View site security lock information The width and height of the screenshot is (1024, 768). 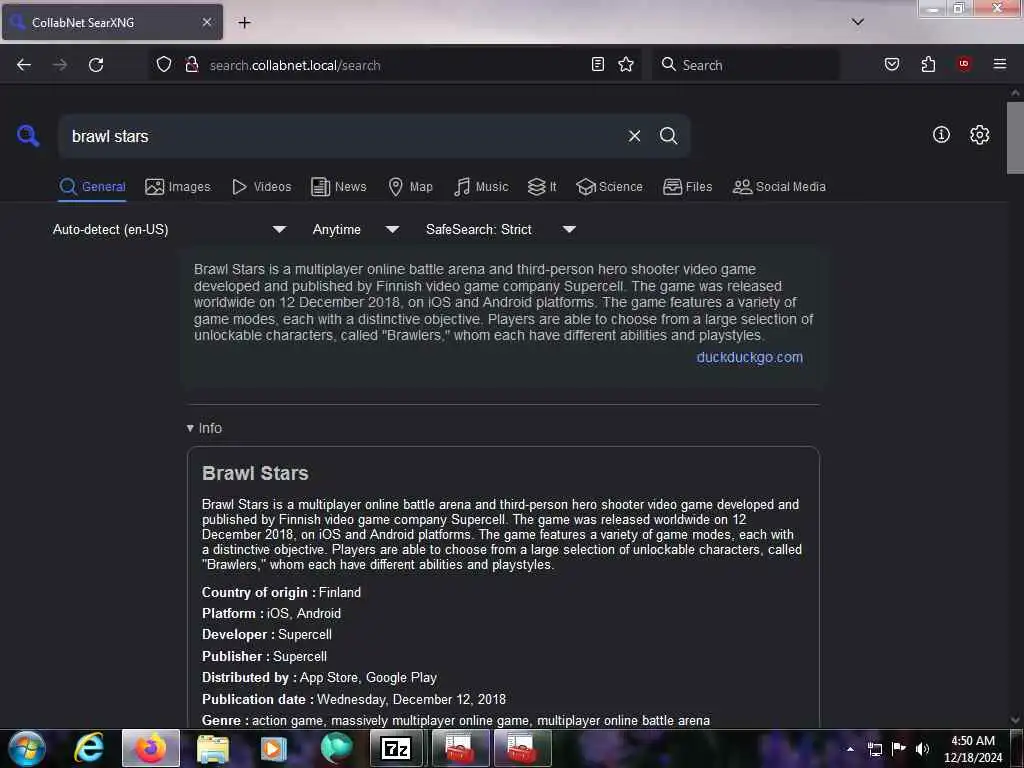click(192, 64)
